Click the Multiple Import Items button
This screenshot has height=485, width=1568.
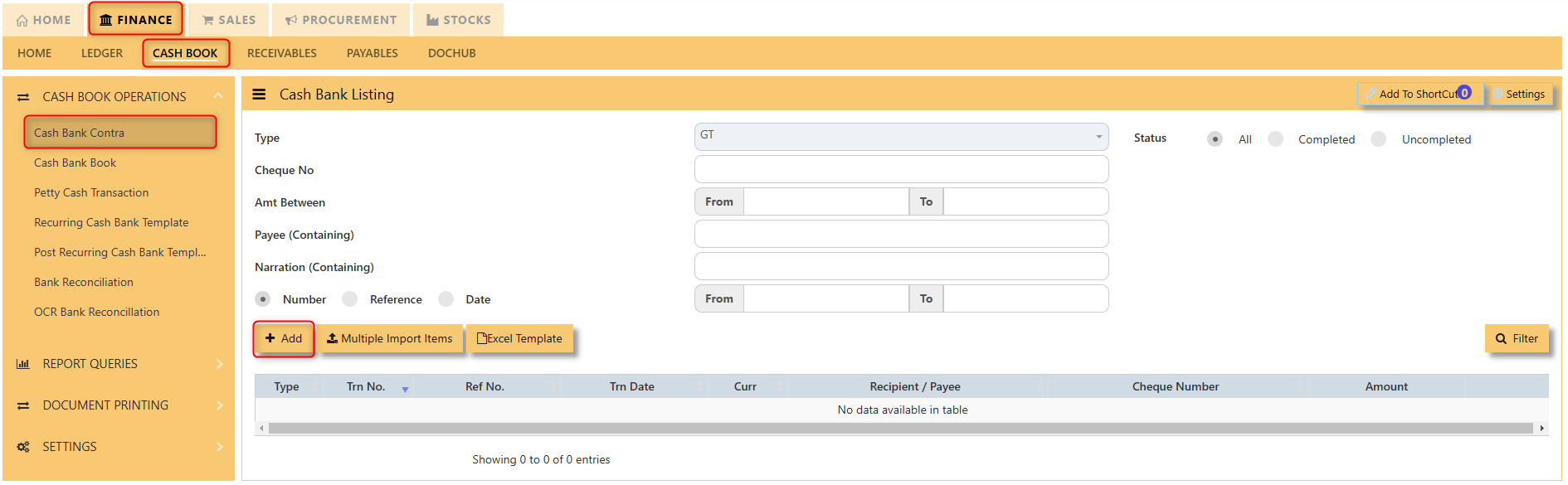390,338
